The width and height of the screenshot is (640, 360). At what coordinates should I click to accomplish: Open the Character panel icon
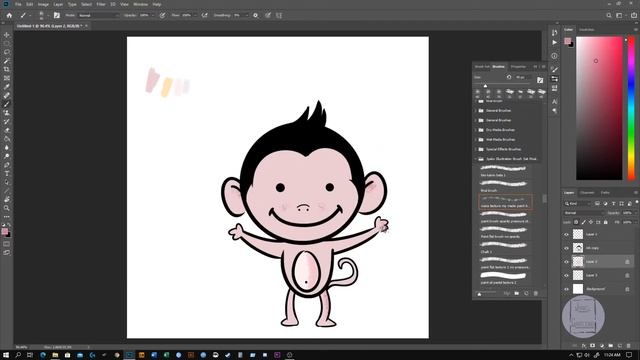coord(554,101)
